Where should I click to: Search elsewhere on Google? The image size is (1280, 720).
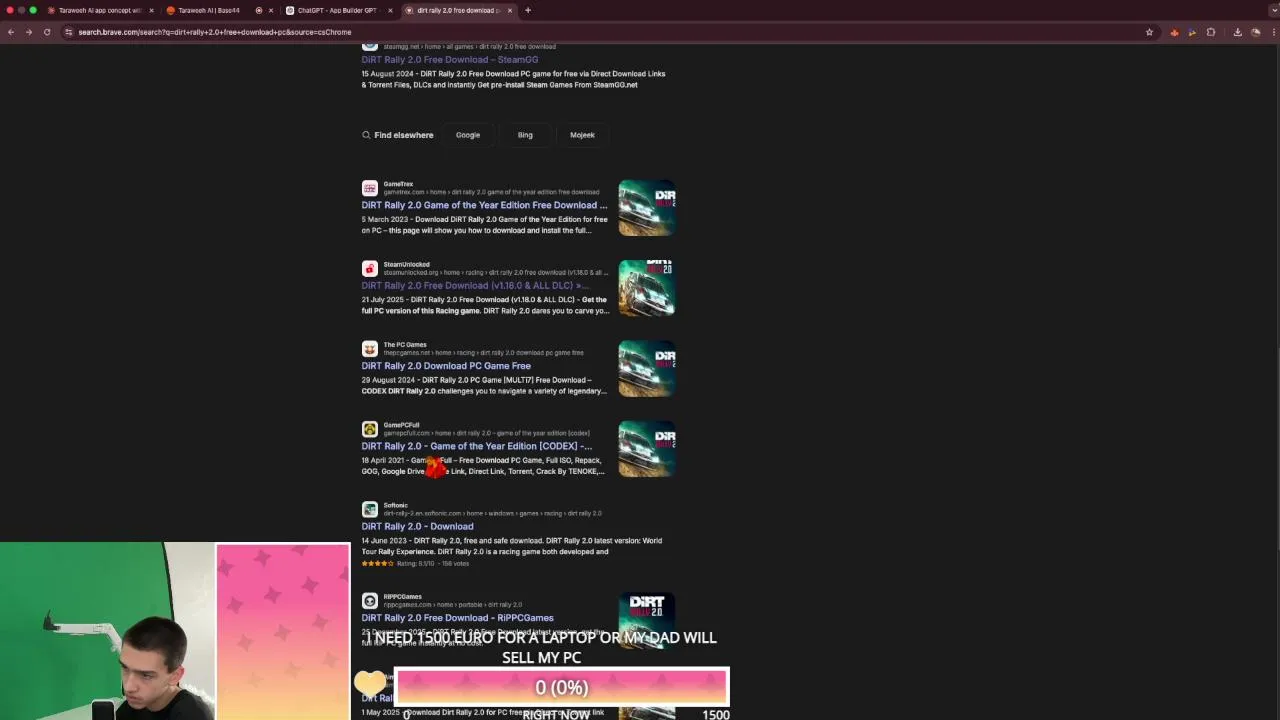pos(468,135)
